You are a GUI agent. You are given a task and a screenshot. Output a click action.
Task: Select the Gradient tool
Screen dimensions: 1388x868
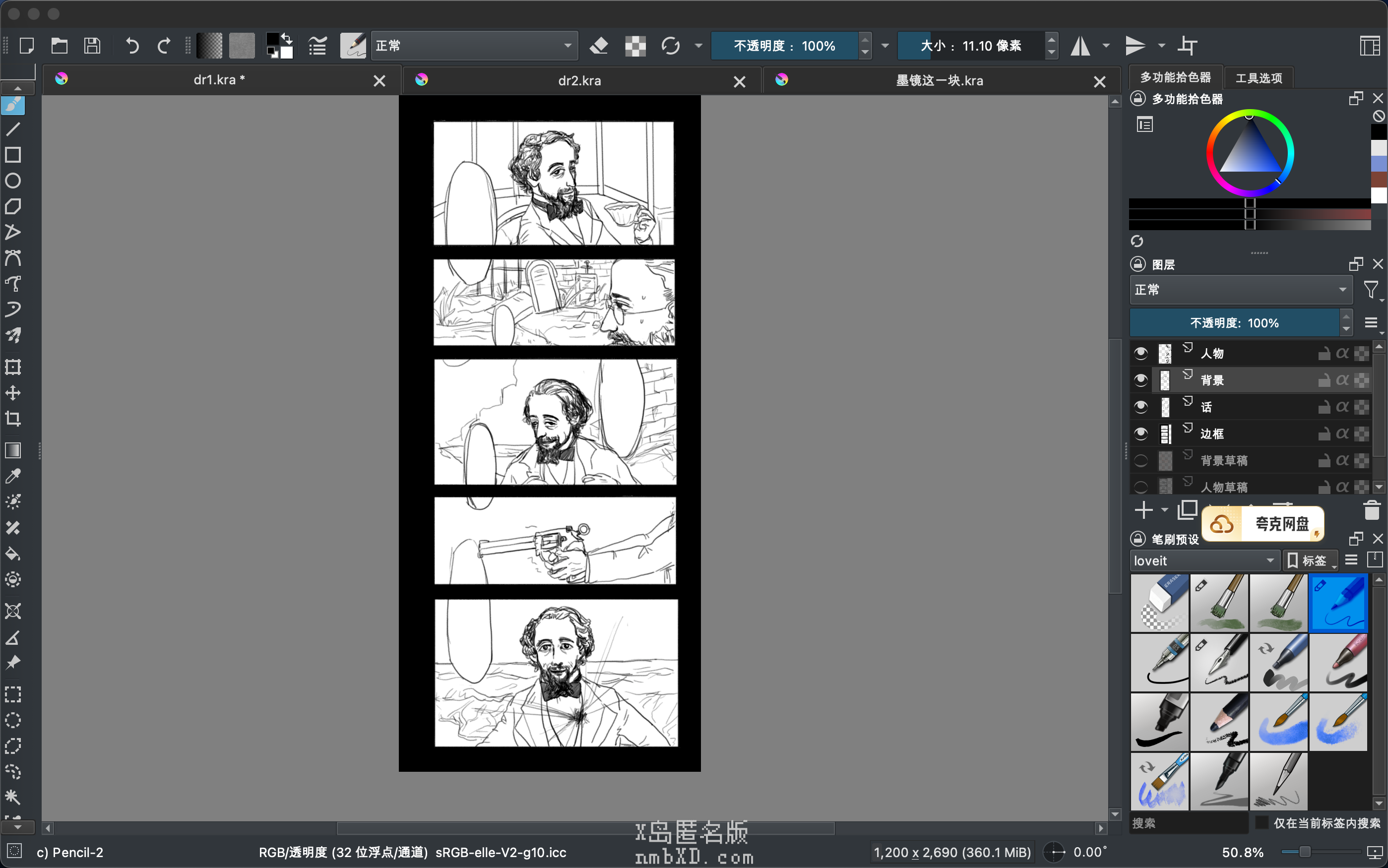pos(12,451)
